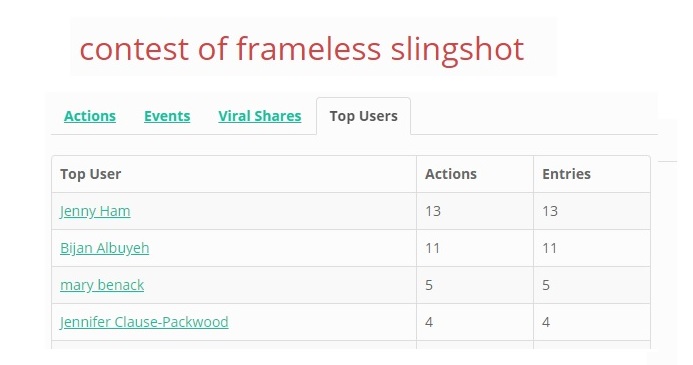Click the contest of frameless slingshot title
The height and width of the screenshot is (365, 693).
(301, 49)
